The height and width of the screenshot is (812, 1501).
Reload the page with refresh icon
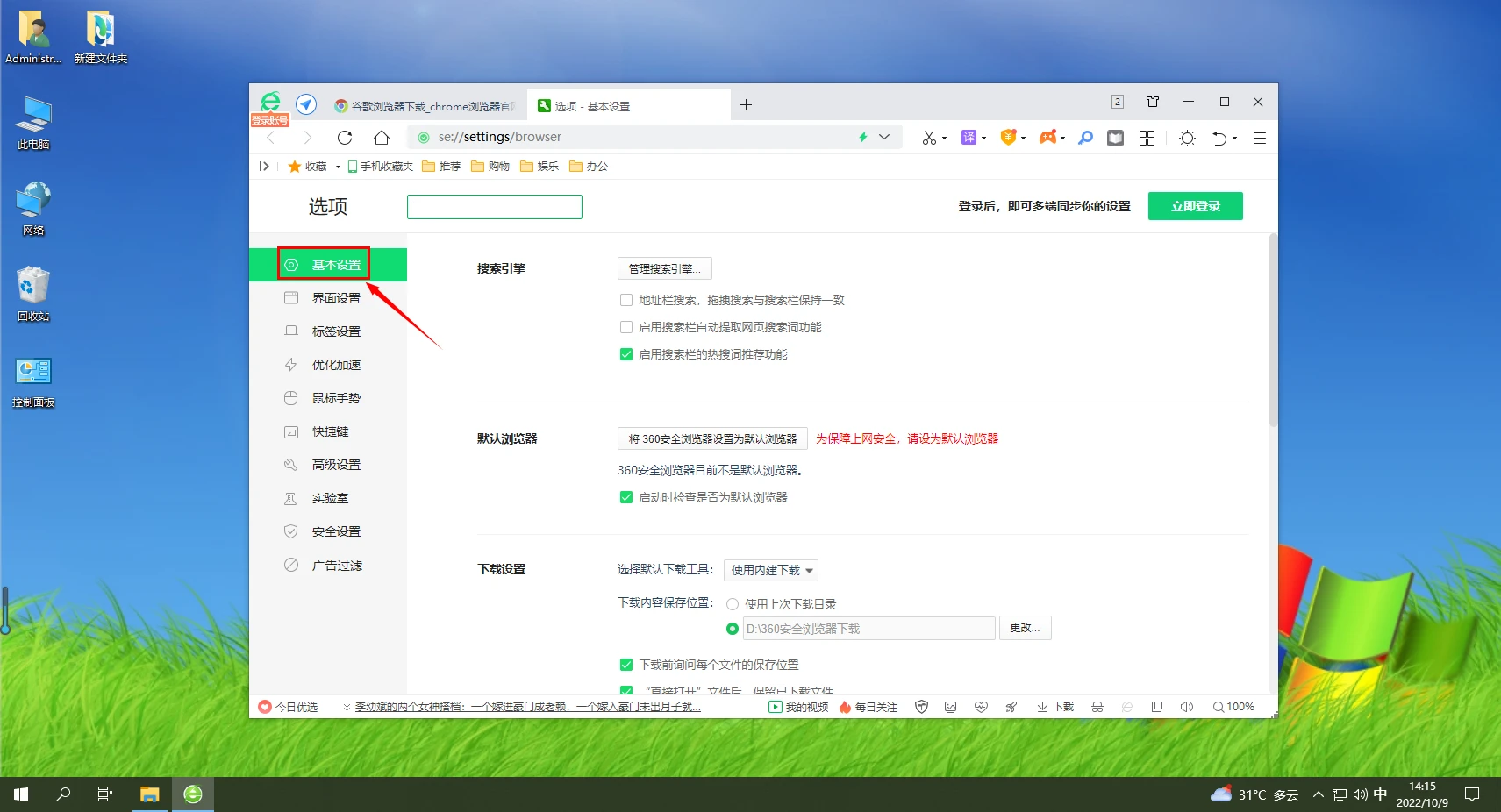click(345, 138)
